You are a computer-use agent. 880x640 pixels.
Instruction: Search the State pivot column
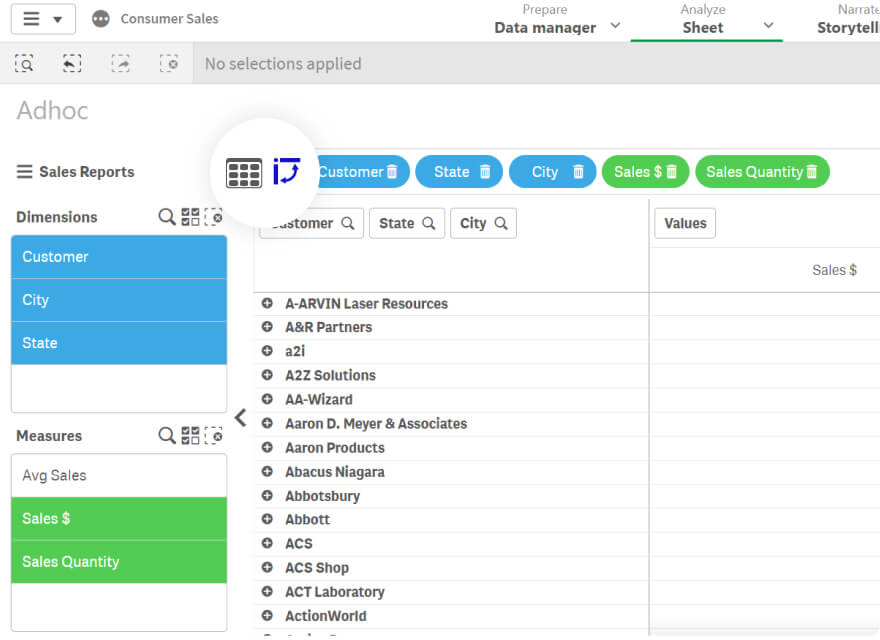pyautogui.click(x=429, y=223)
